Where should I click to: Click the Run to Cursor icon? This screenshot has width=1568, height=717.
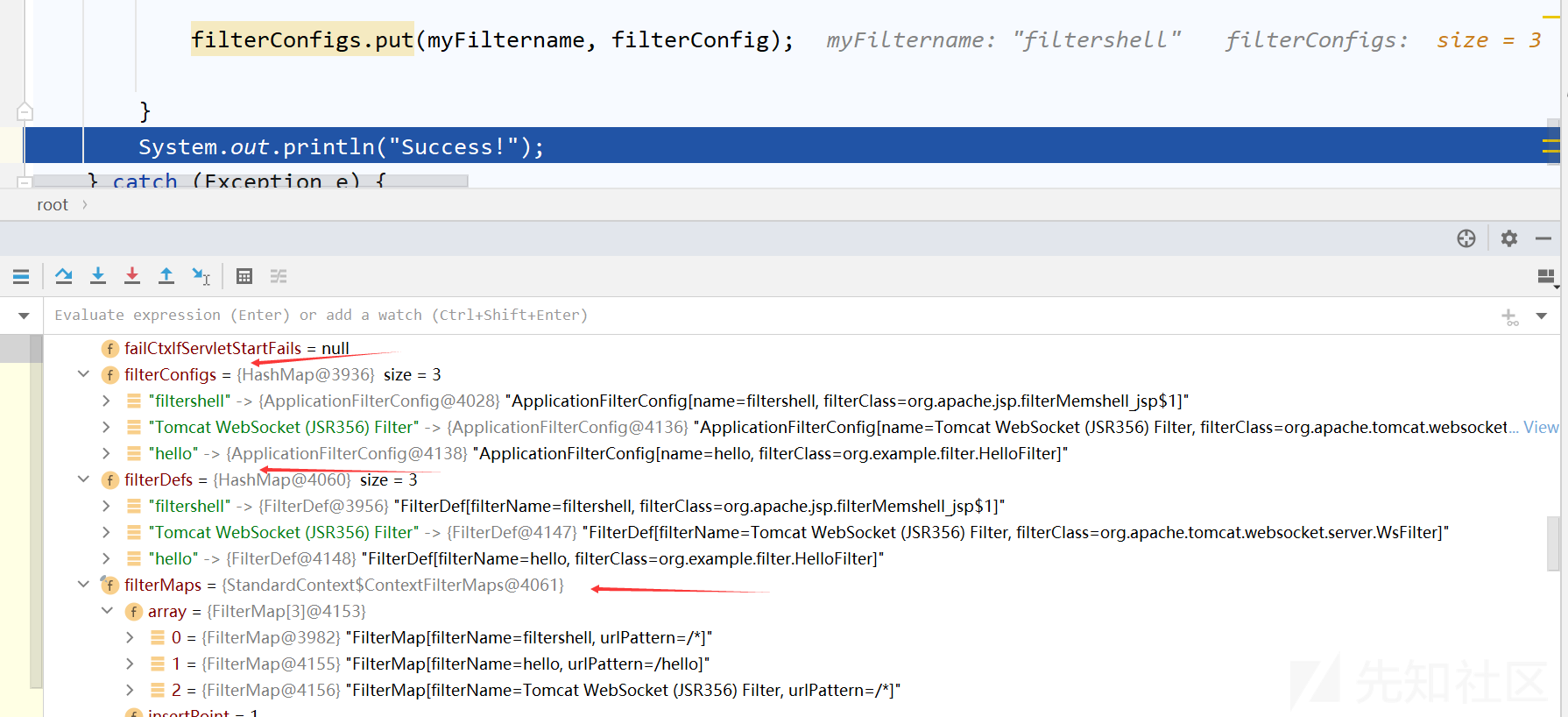pyautogui.click(x=201, y=277)
